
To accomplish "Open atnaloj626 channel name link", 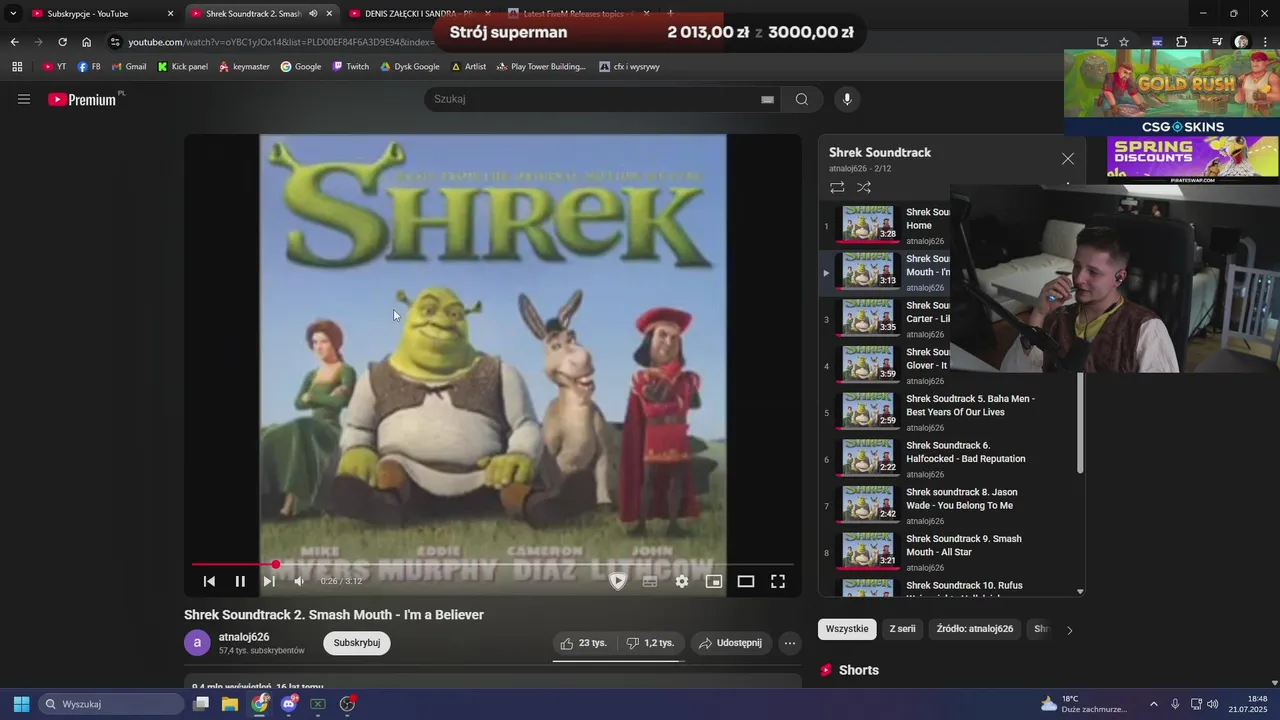I will click(x=244, y=637).
